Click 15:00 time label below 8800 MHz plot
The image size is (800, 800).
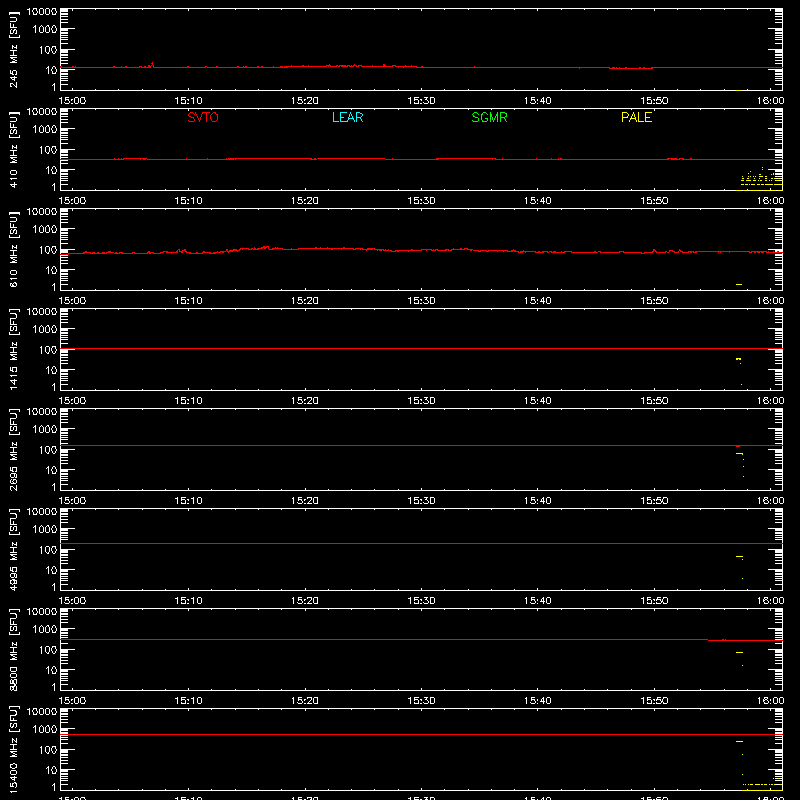(72, 701)
